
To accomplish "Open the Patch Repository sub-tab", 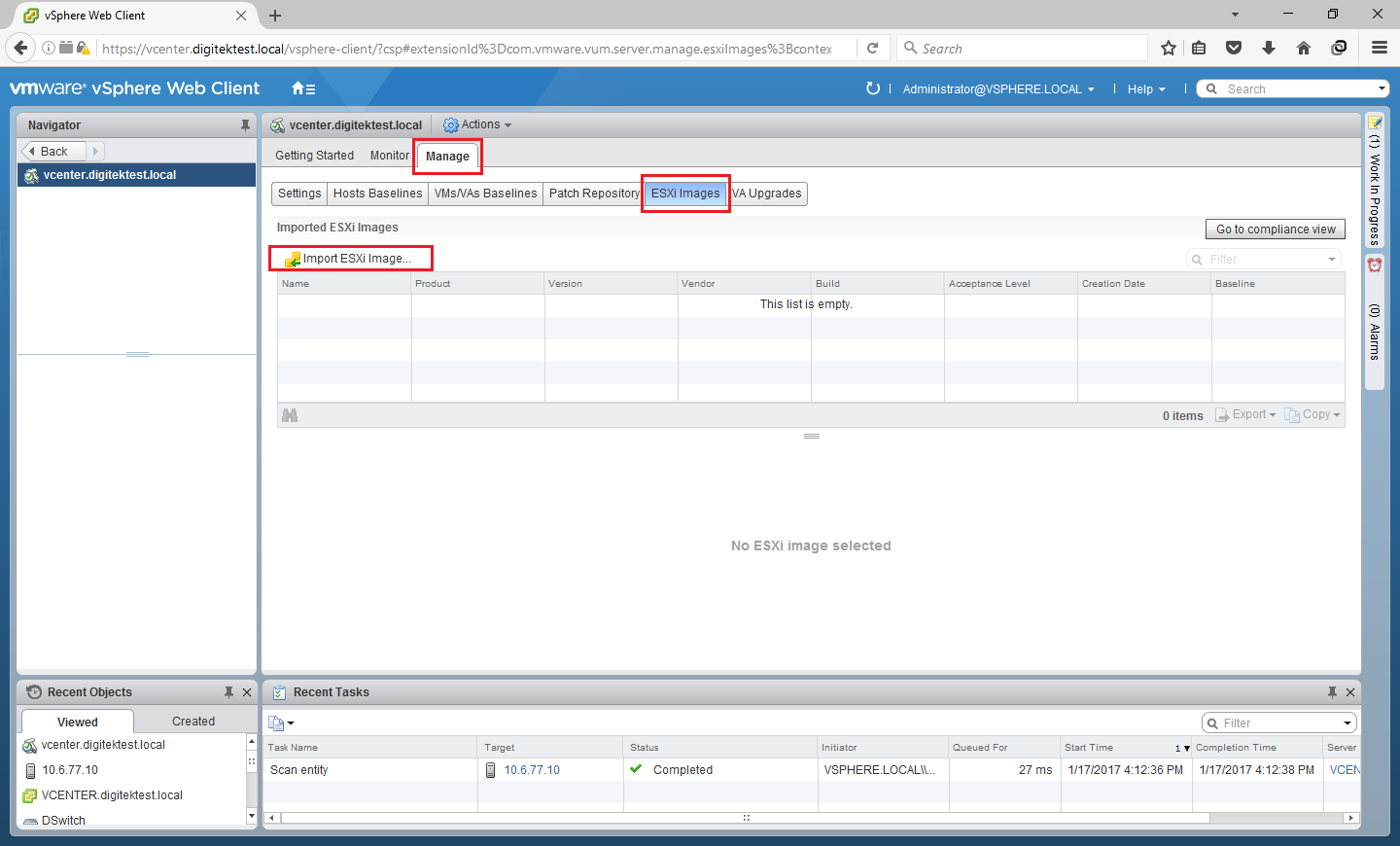I will click(594, 194).
